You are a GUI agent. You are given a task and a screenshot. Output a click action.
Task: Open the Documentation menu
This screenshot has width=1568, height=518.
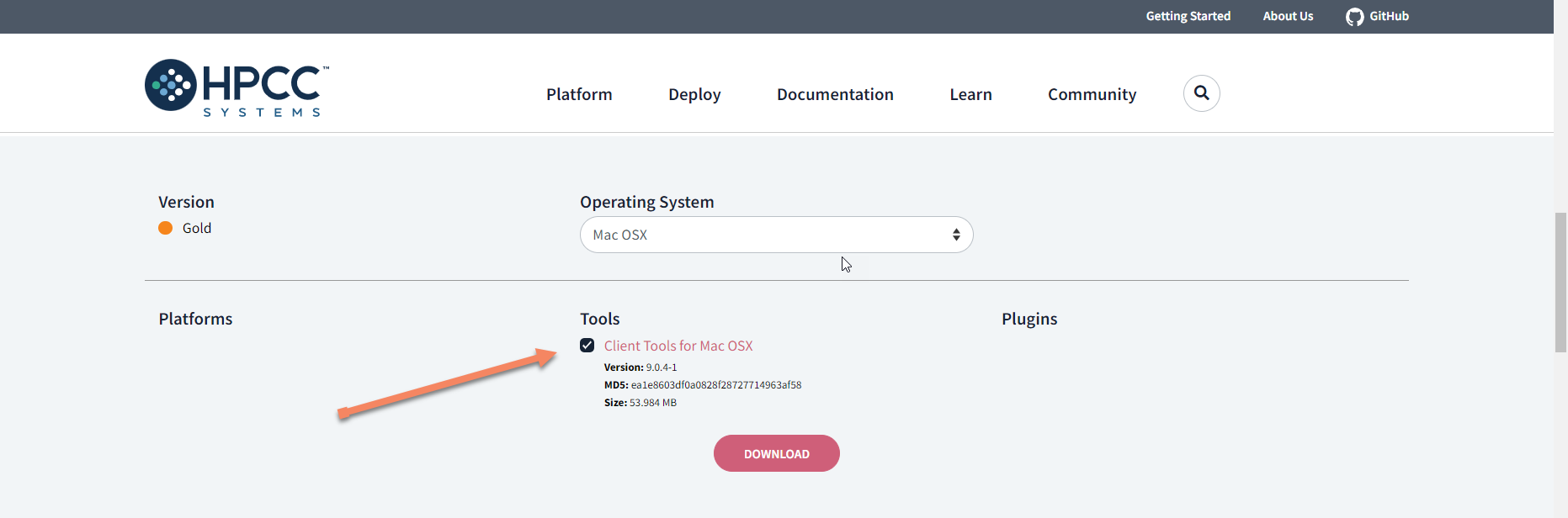(835, 94)
